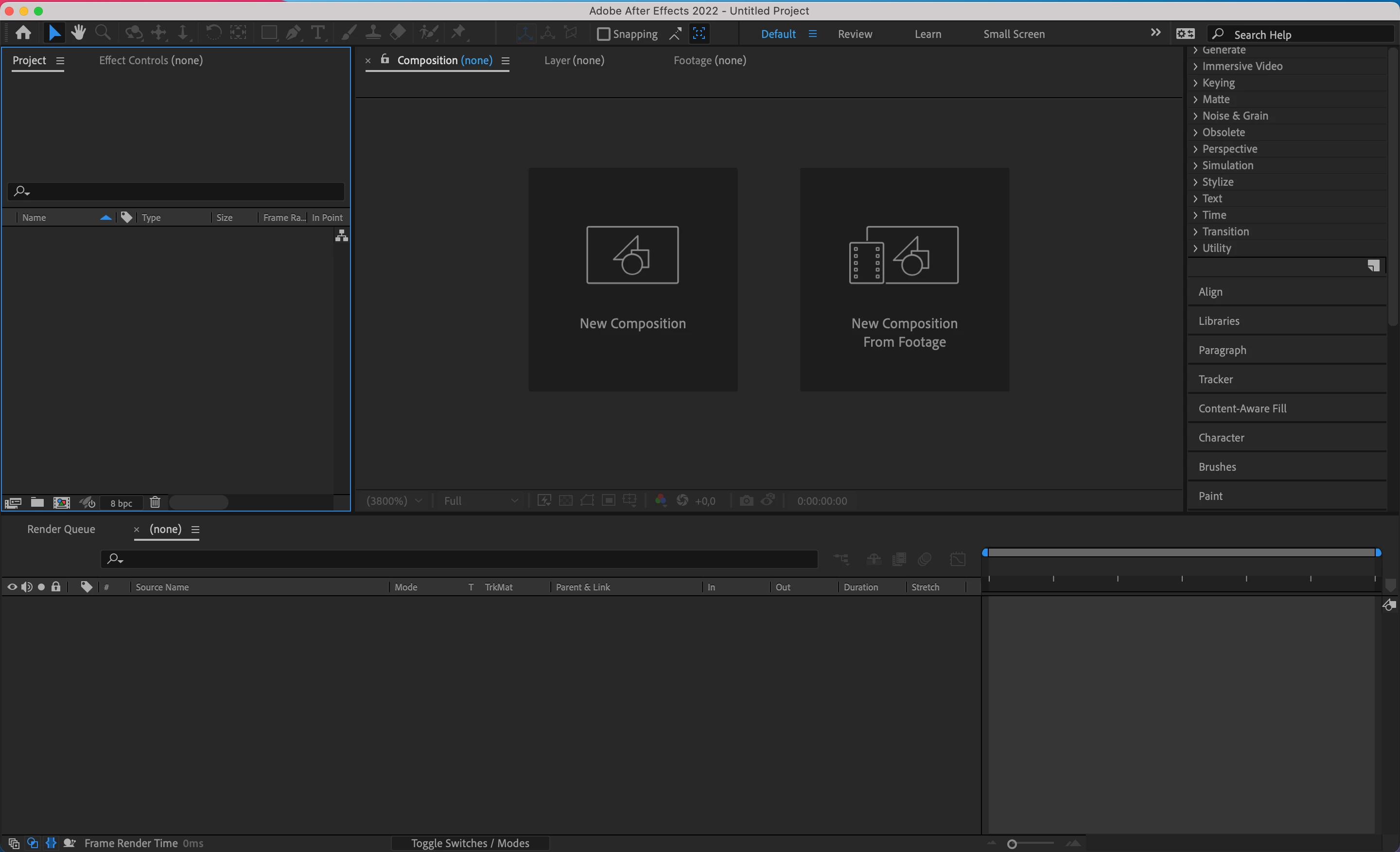Click the trash icon in the Project panel
1400x852 pixels.
155,502
